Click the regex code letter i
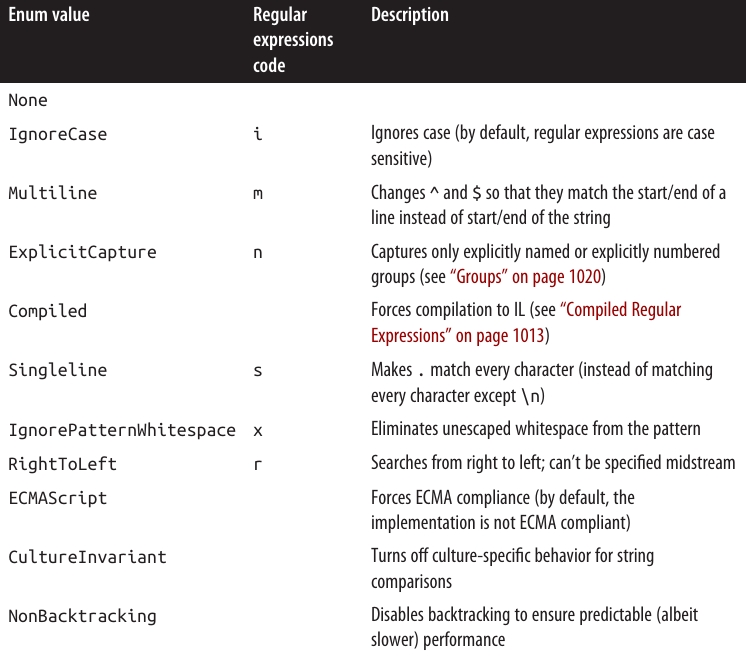This screenshot has width=747, height=658. [258, 133]
